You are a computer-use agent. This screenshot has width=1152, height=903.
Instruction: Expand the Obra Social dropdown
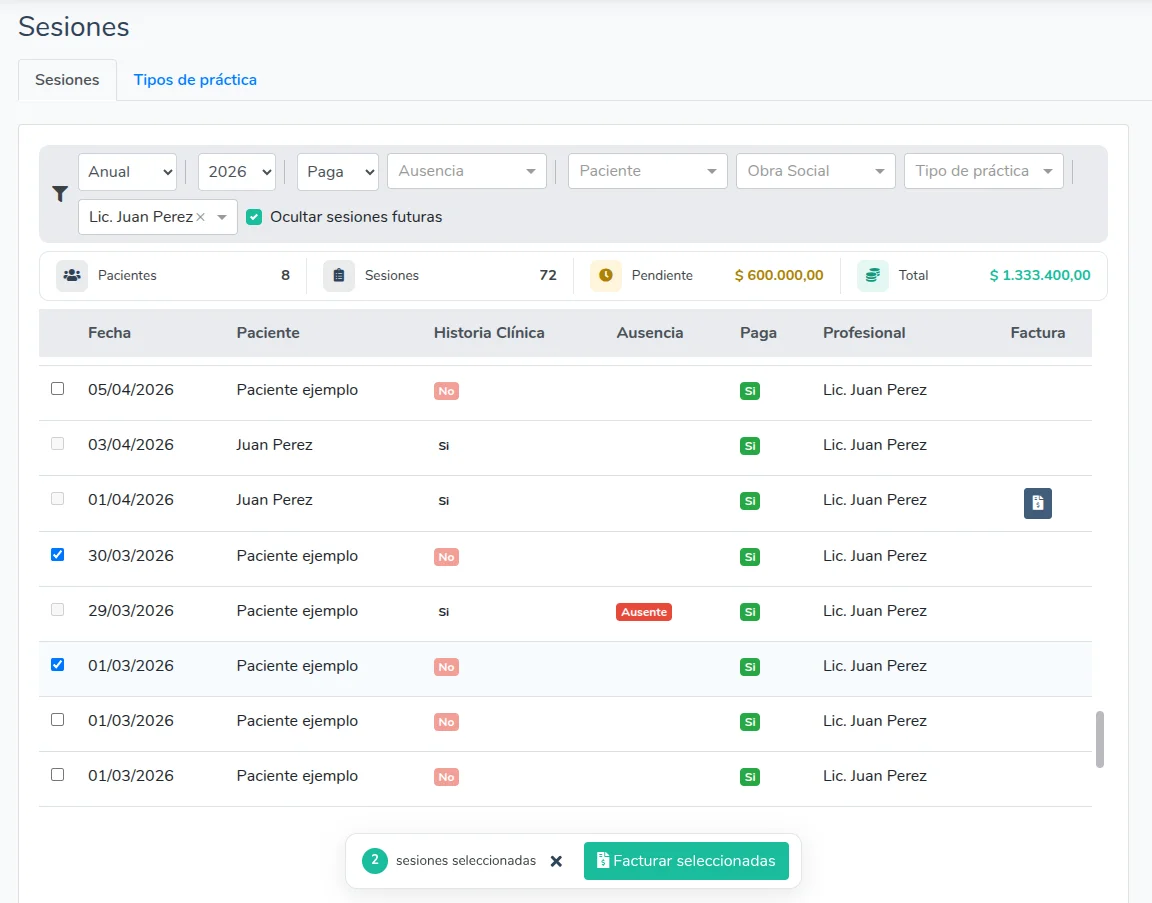click(x=816, y=171)
